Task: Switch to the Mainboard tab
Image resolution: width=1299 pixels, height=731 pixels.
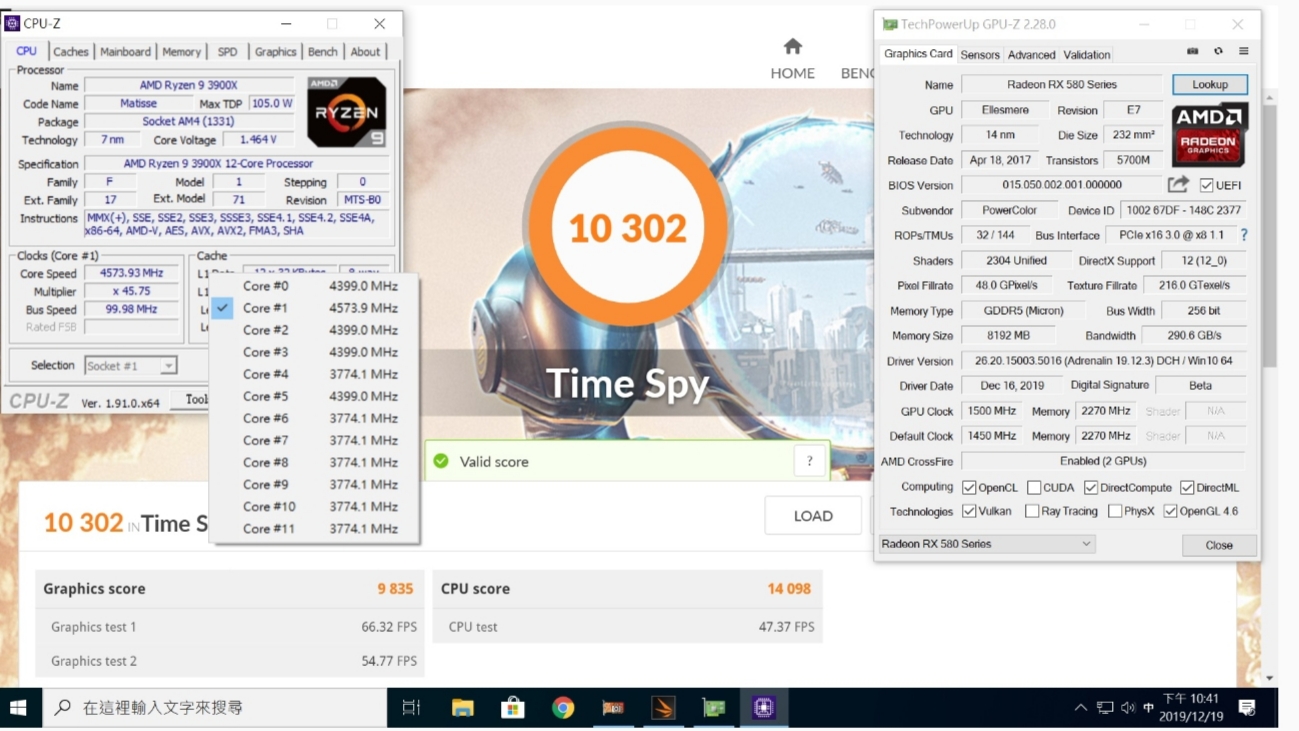Action: click(125, 52)
